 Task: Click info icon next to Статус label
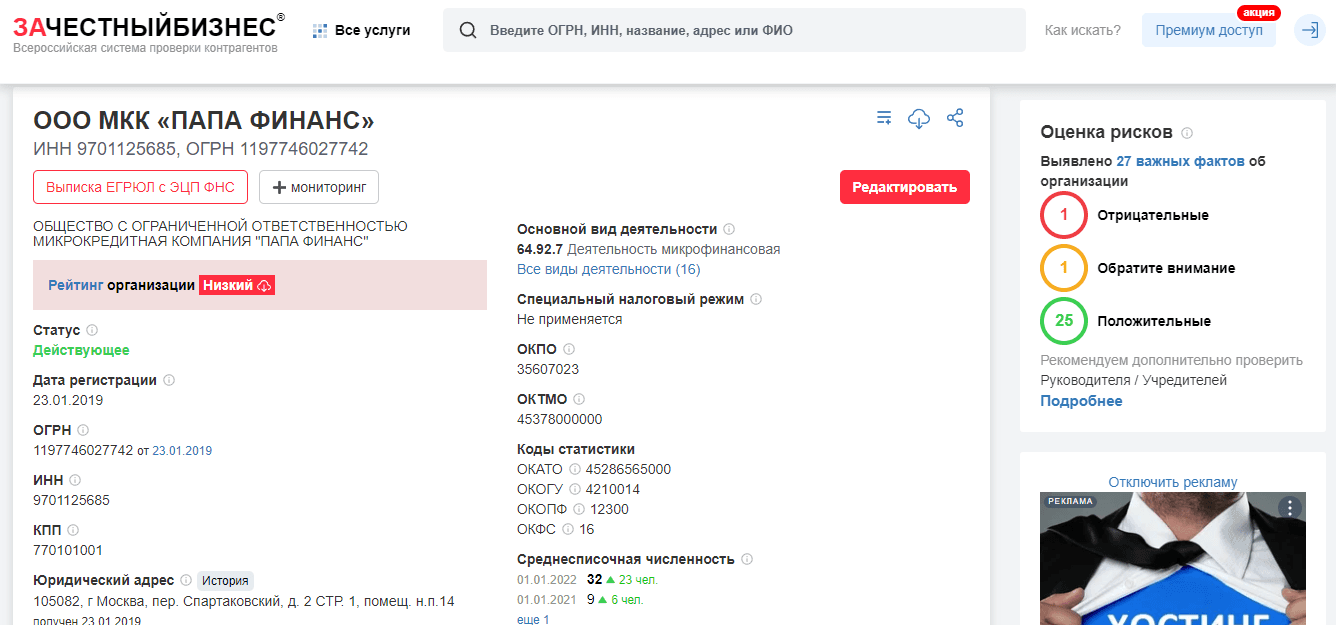click(92, 330)
